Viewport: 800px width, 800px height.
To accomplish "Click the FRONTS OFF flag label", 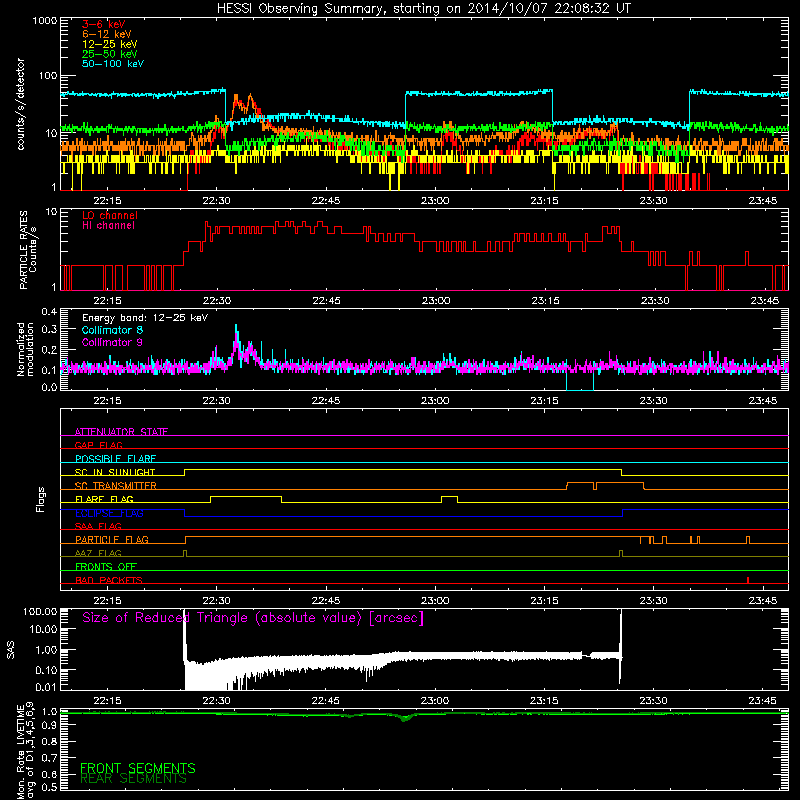I will click(106, 566).
